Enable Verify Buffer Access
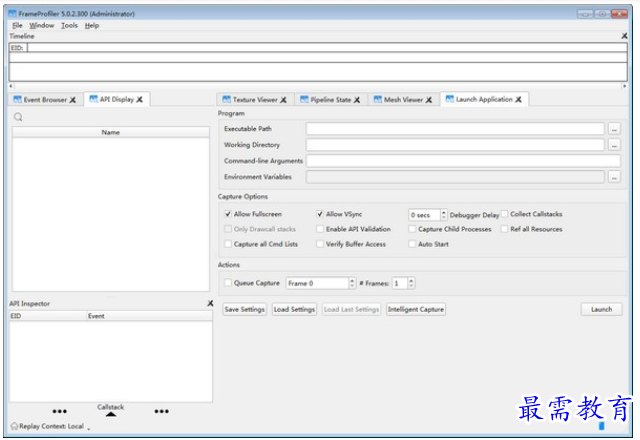The height and width of the screenshot is (440, 640). tap(320, 244)
